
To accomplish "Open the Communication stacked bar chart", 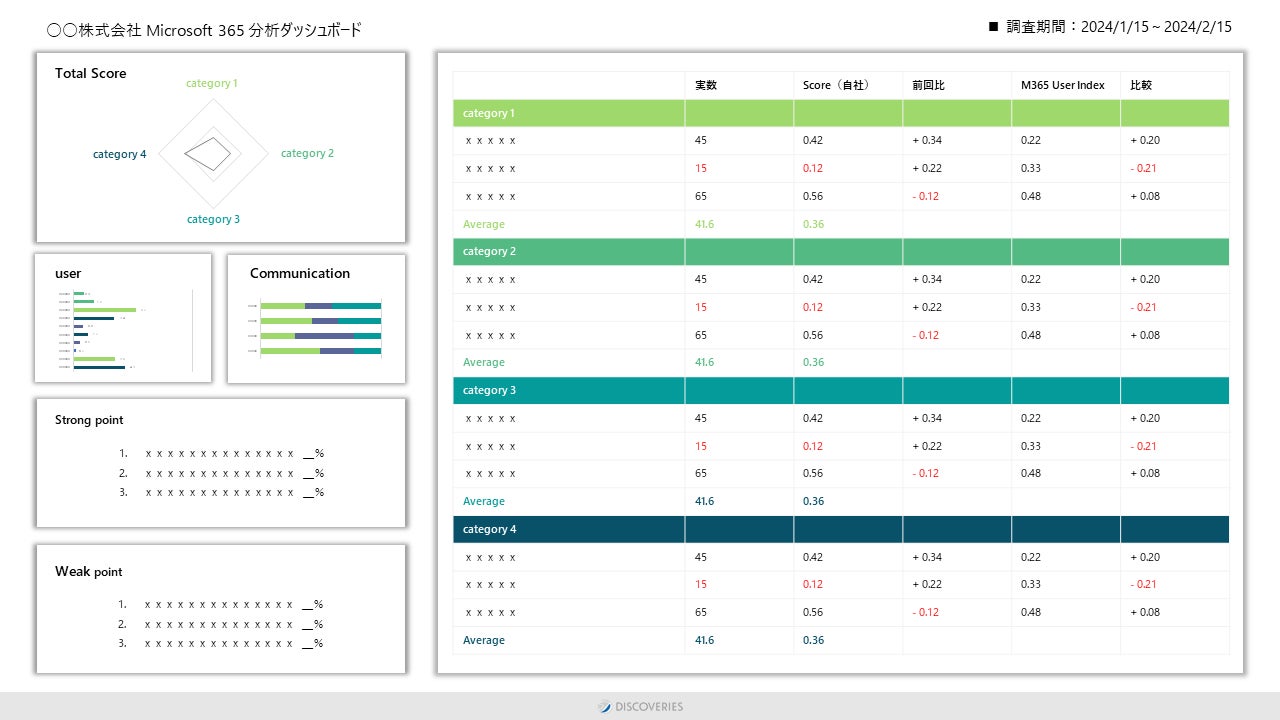I will point(315,328).
